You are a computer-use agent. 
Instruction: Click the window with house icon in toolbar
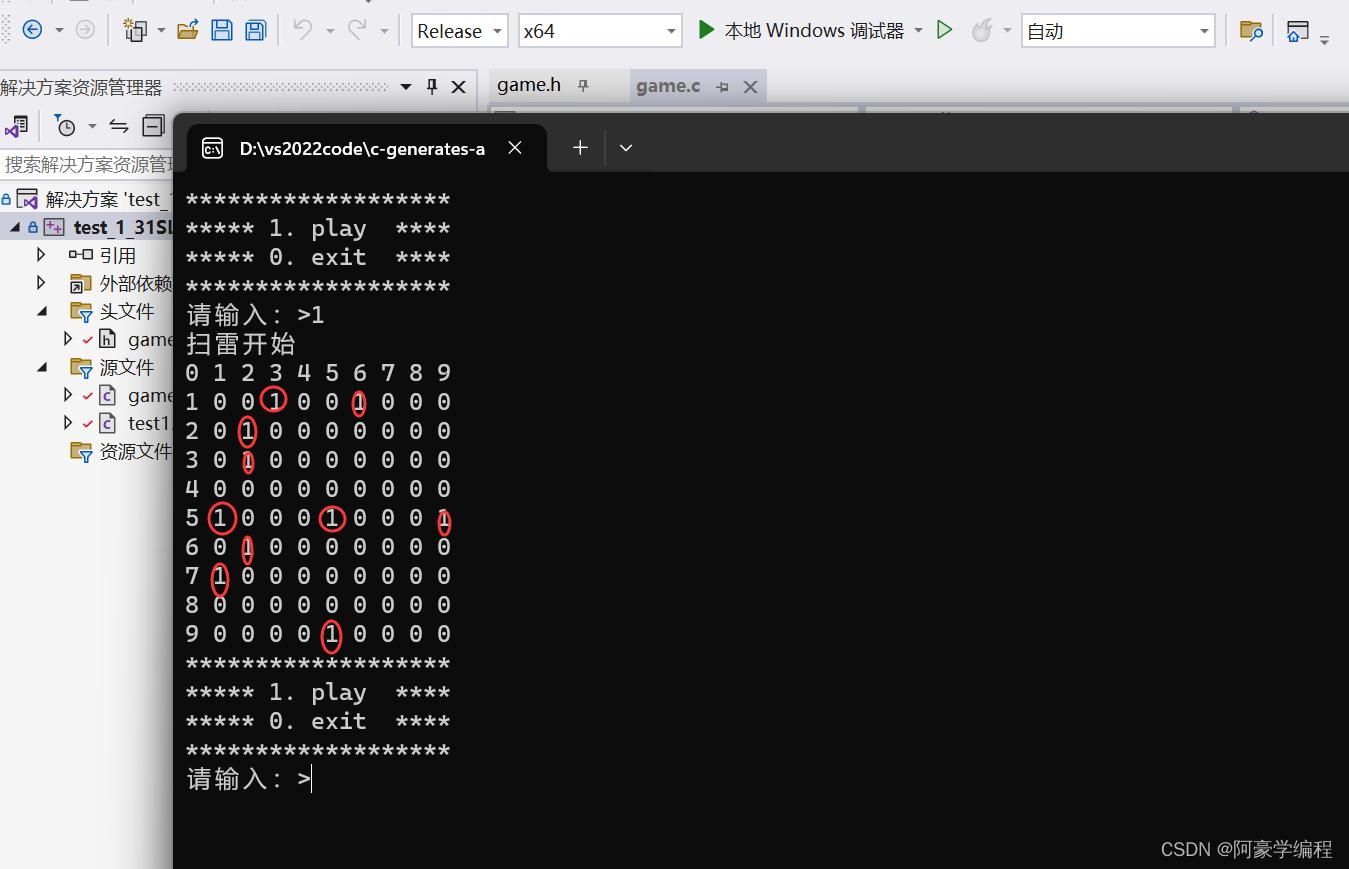click(x=1298, y=30)
